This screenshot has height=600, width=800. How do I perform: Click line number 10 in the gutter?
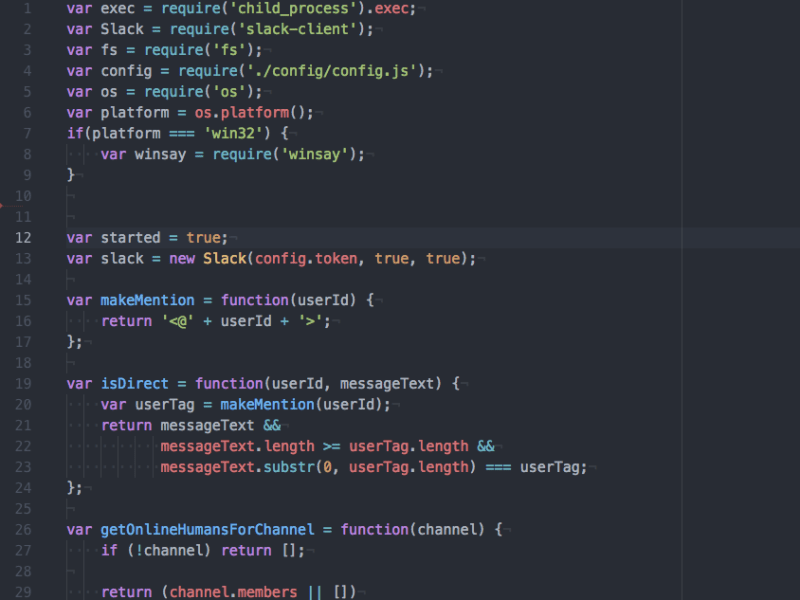[x=23, y=196]
